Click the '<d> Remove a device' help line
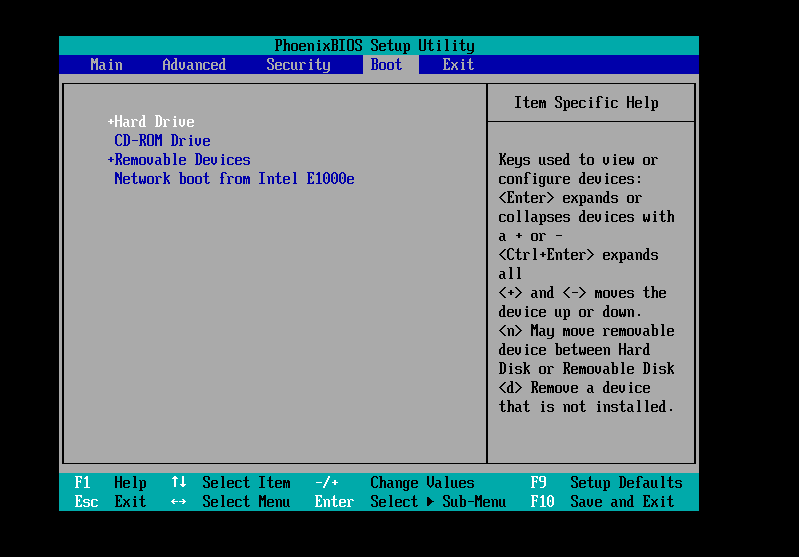799x557 pixels. (574, 388)
